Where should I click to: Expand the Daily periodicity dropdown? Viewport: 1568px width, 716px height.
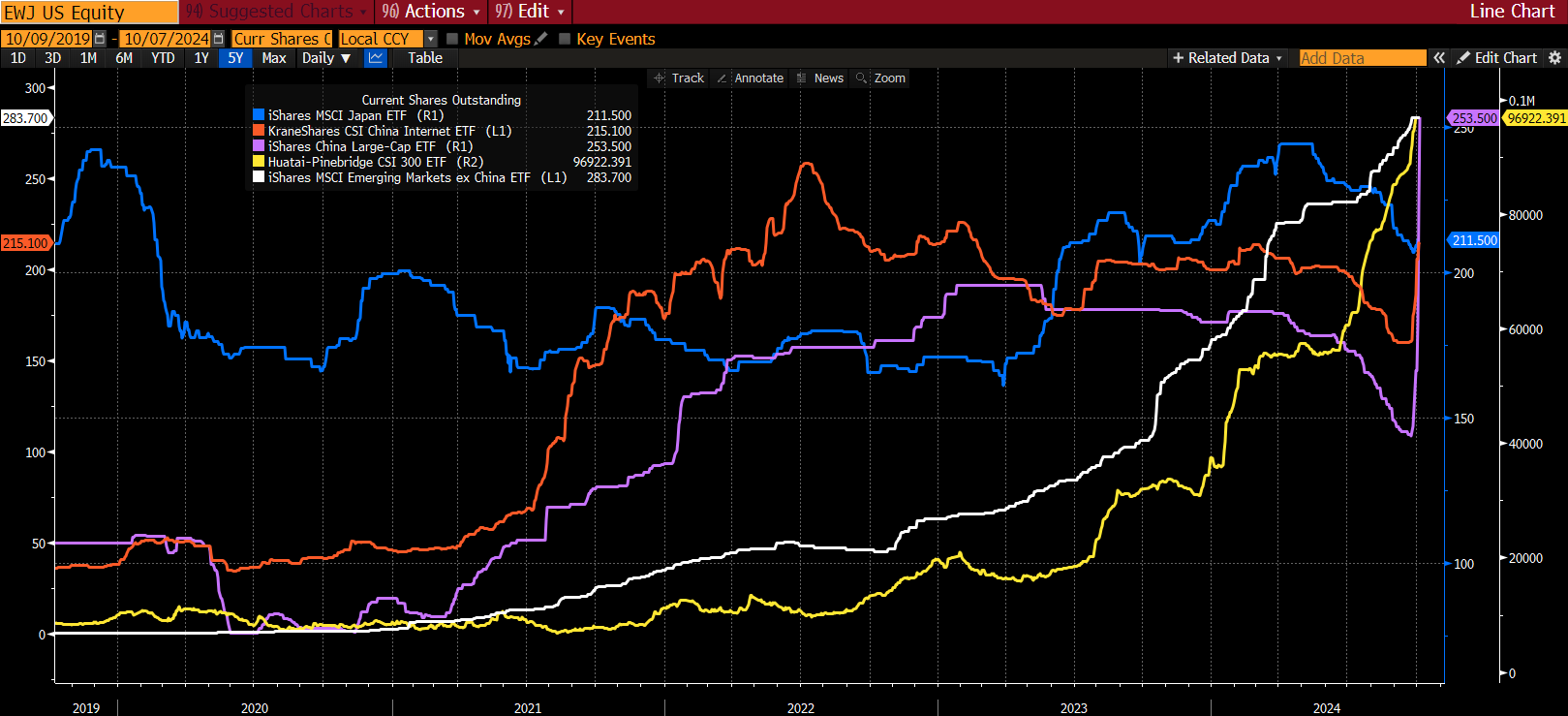pos(326,58)
